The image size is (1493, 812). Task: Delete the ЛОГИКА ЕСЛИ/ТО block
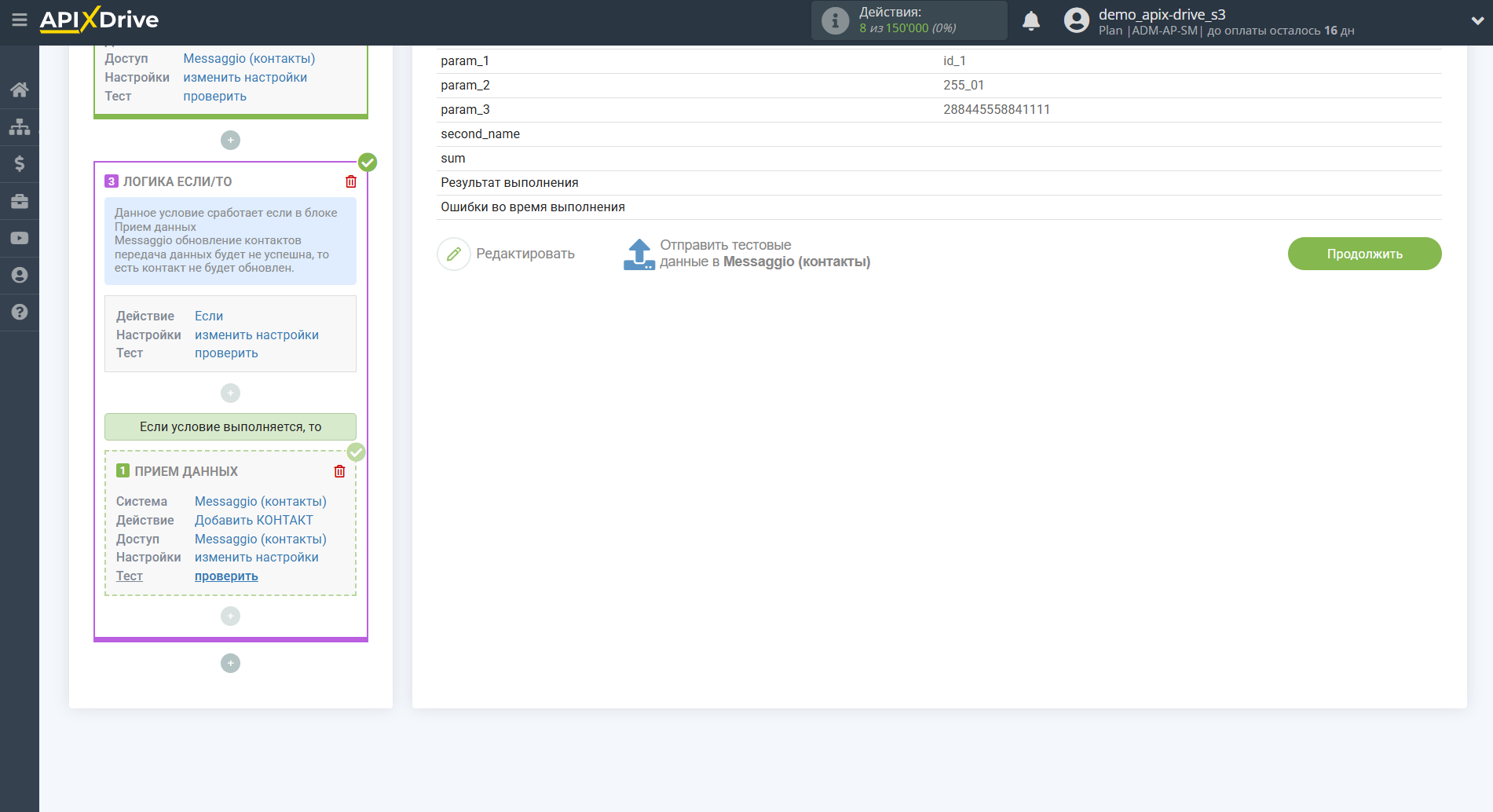[x=351, y=181]
